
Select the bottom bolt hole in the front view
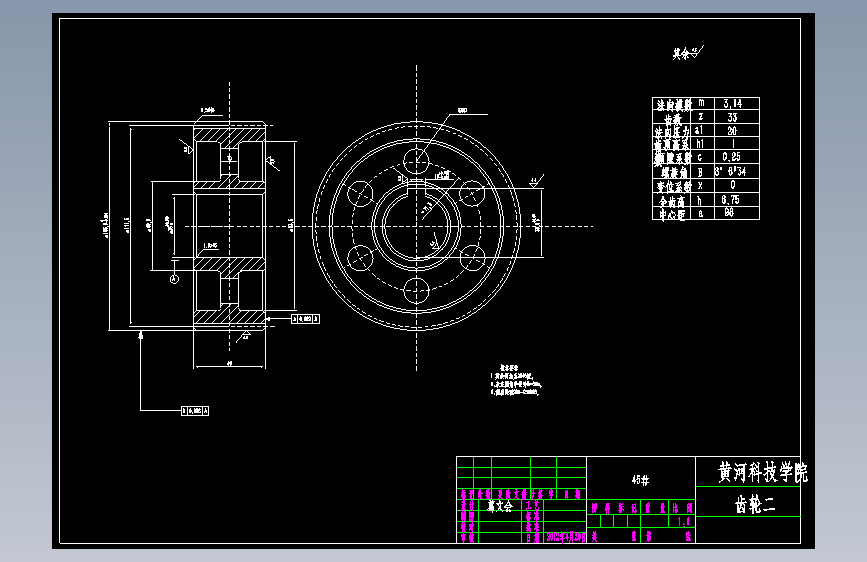(x=416, y=290)
